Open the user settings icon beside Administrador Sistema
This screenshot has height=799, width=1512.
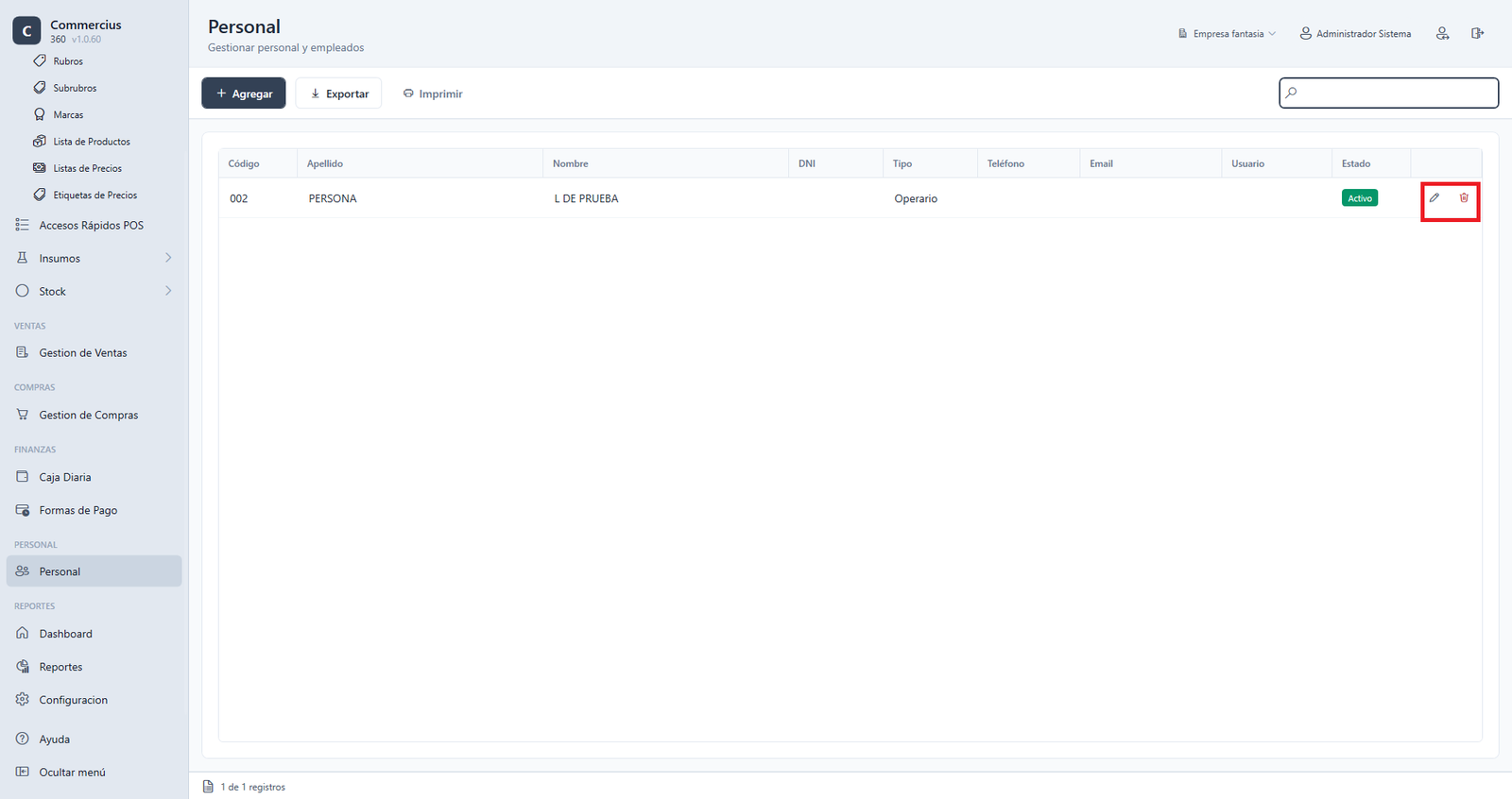1442,33
